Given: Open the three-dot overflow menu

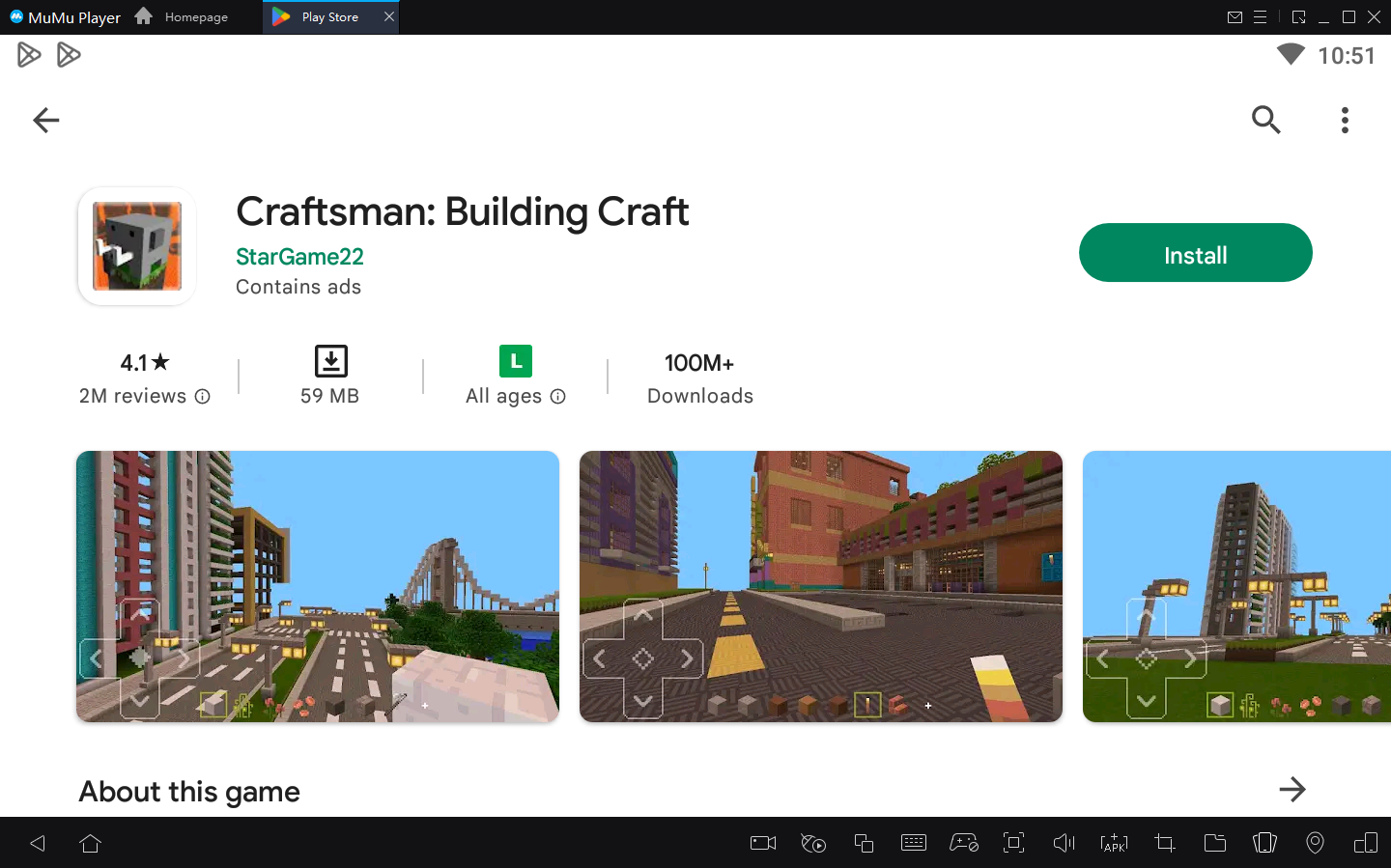Looking at the screenshot, I should point(1345,120).
